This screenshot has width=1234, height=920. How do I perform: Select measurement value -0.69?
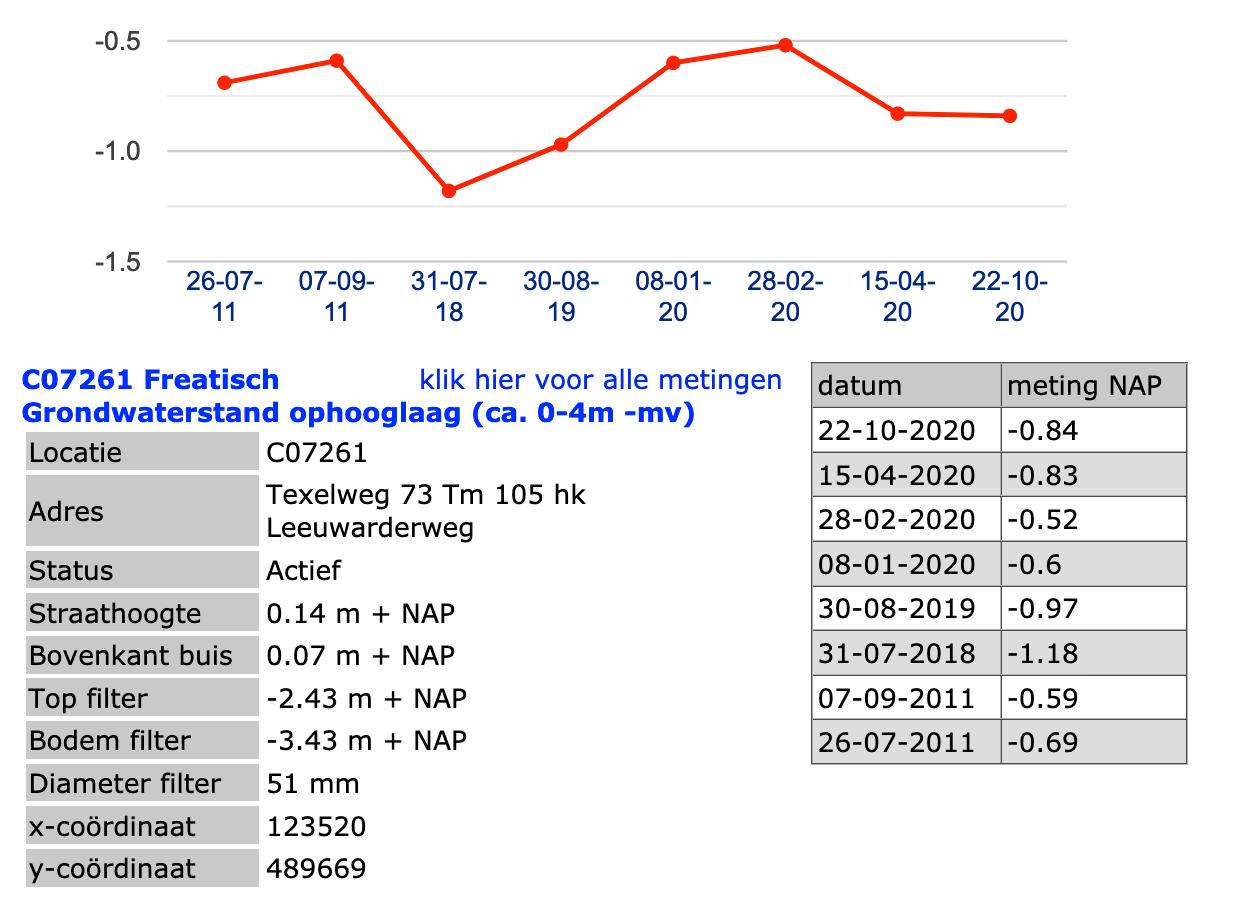pyautogui.click(x=1094, y=742)
